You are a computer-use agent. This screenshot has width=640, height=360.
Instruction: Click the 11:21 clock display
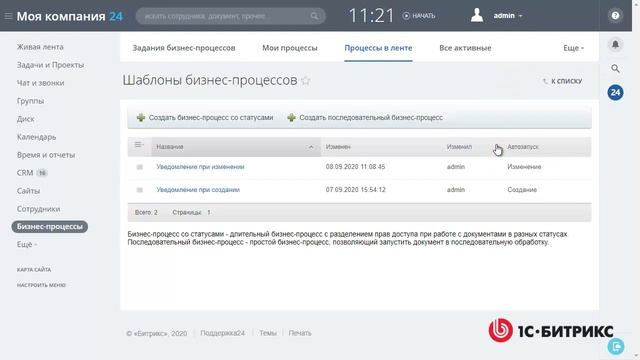click(371, 16)
